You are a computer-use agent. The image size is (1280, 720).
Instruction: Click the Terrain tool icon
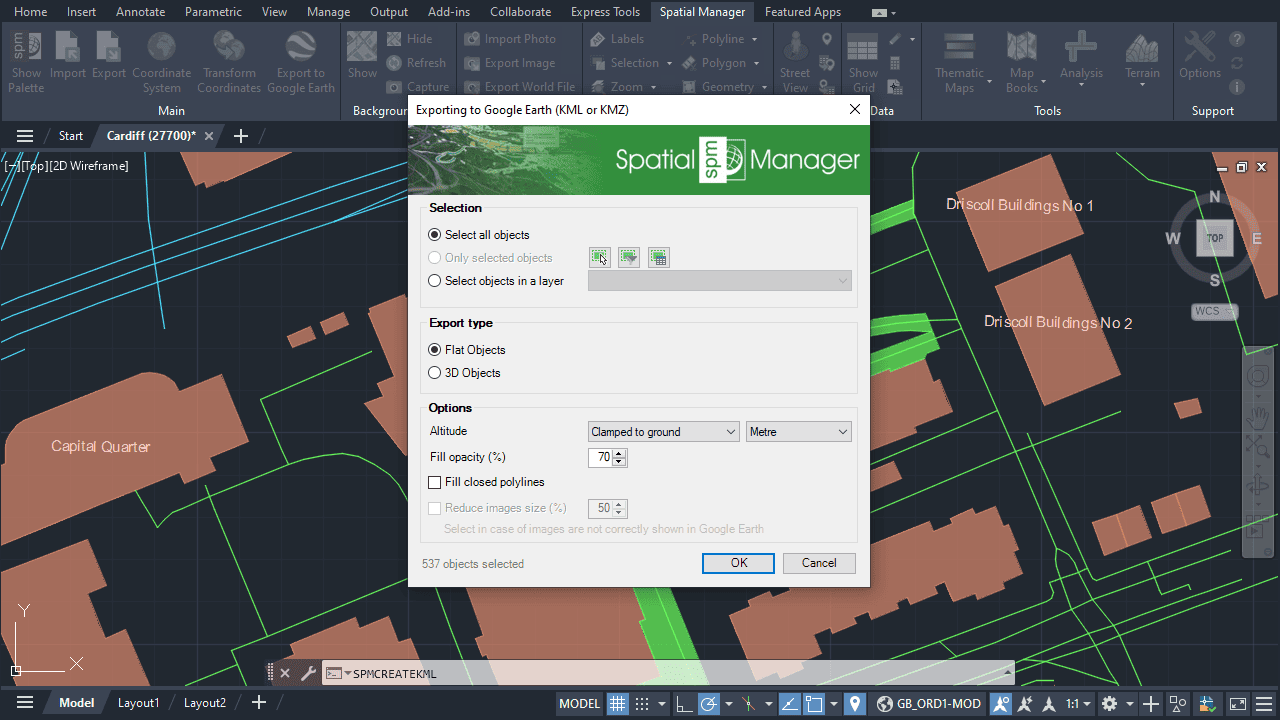pyautogui.click(x=1142, y=47)
